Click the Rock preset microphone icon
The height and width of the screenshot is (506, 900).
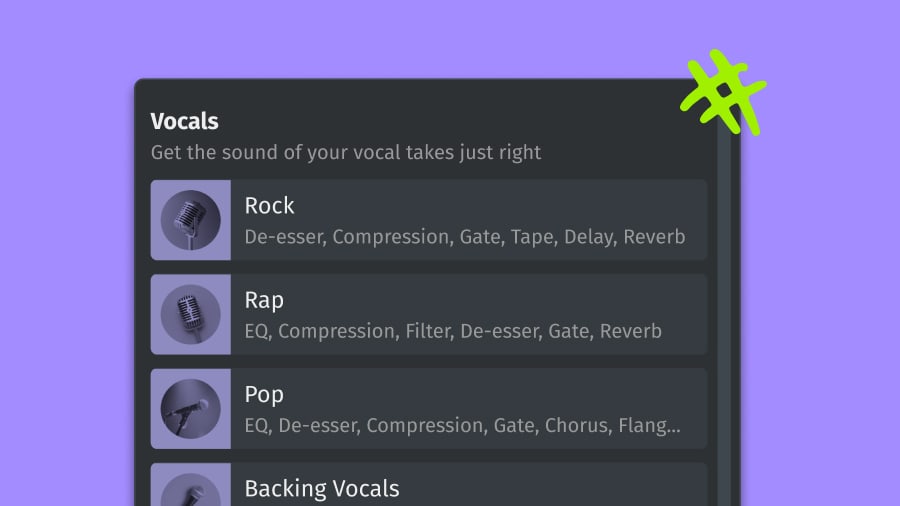coord(190,220)
